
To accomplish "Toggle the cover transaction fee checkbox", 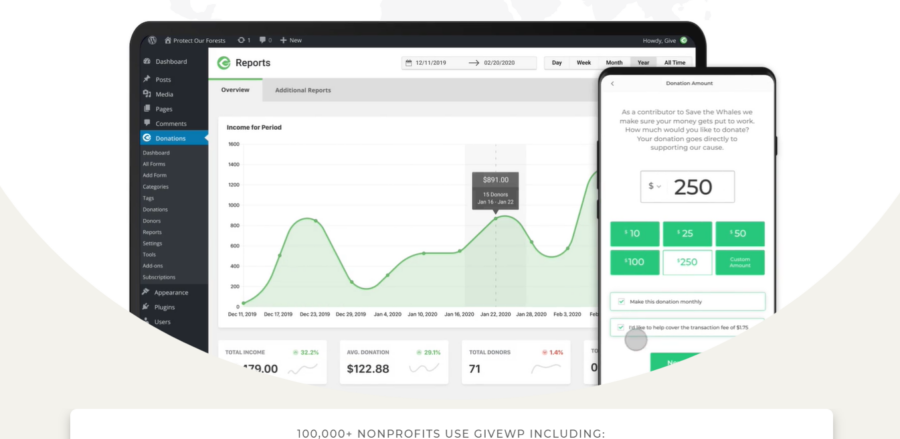I will 621,327.
